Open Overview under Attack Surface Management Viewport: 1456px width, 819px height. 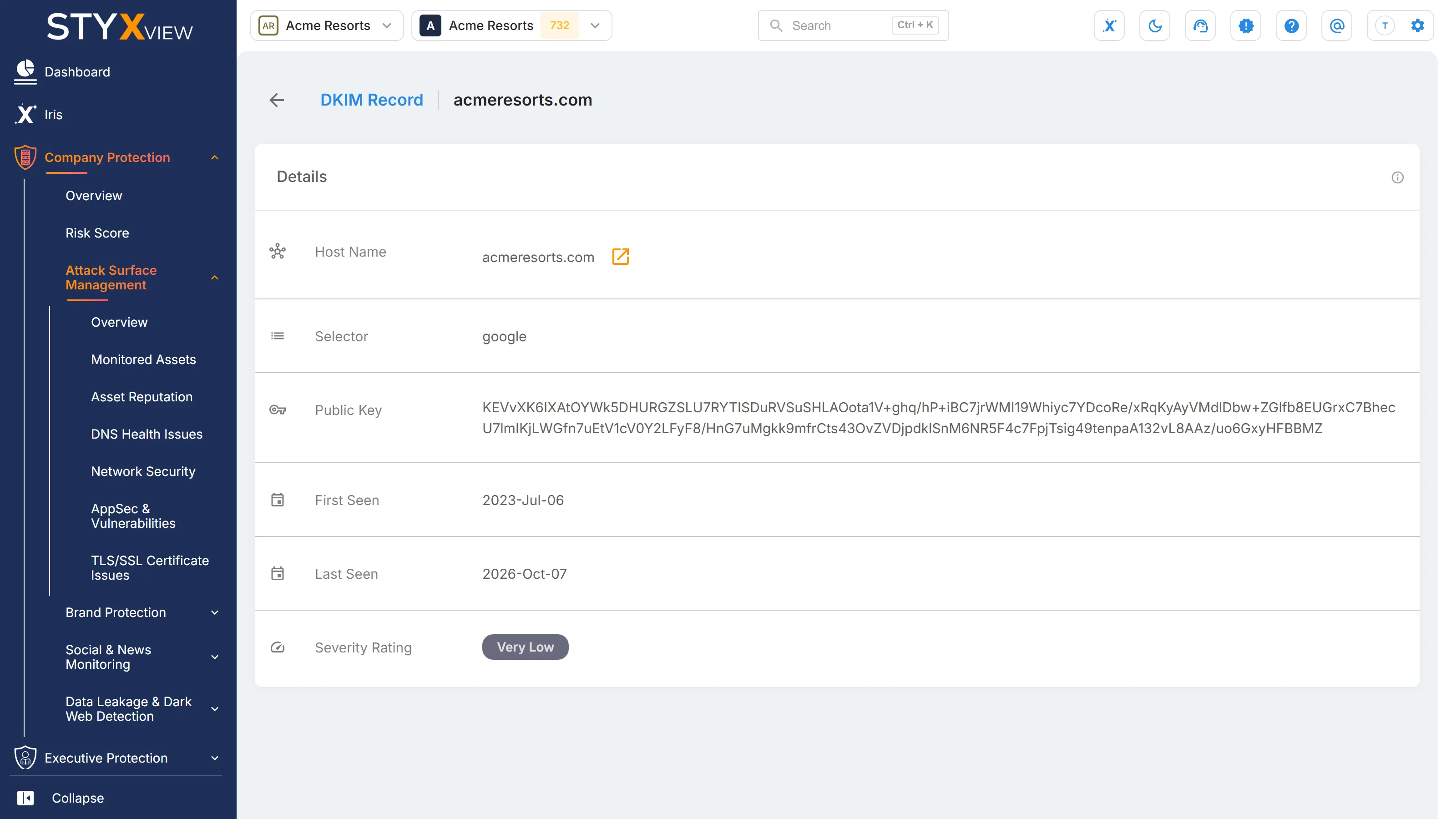[119, 322]
